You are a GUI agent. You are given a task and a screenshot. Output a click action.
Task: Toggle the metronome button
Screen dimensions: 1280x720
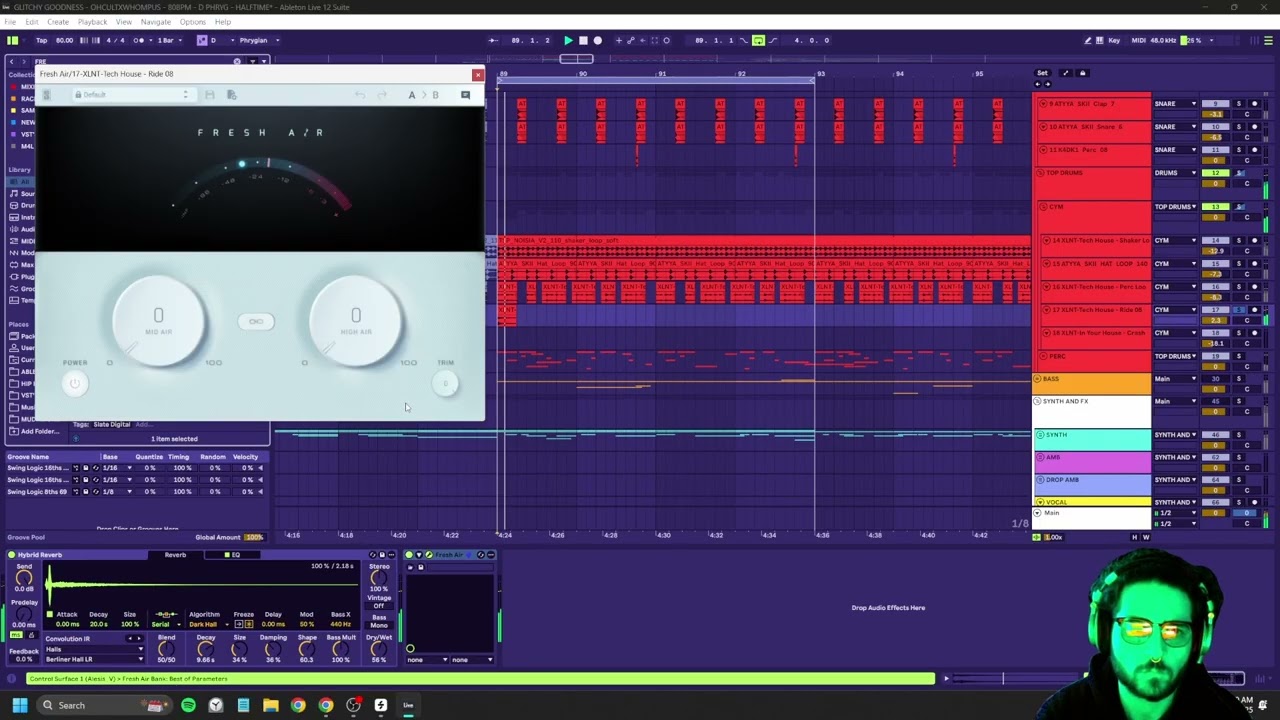(x=140, y=40)
